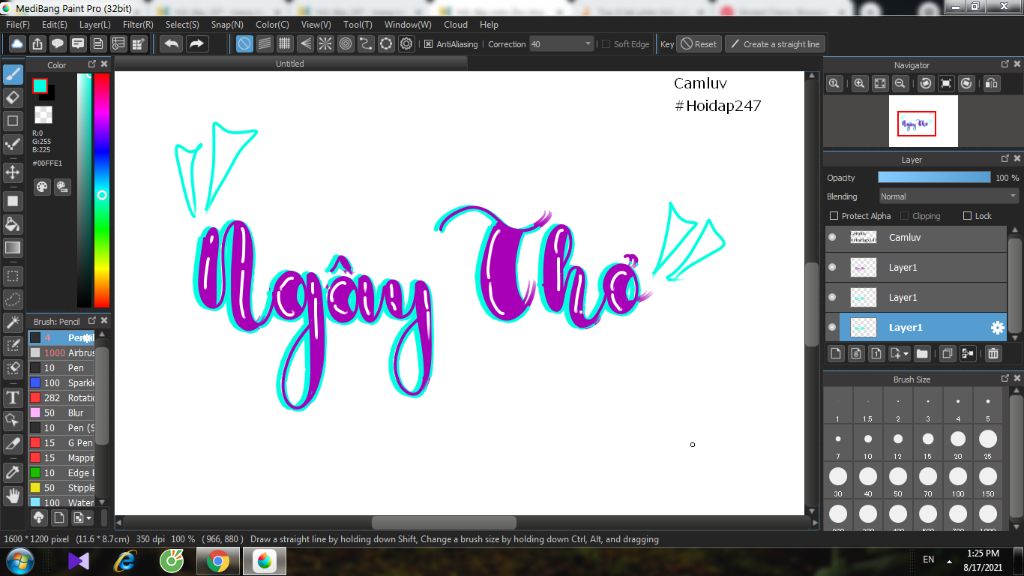Zoom out using Navigator magnifier minus

click(x=900, y=84)
